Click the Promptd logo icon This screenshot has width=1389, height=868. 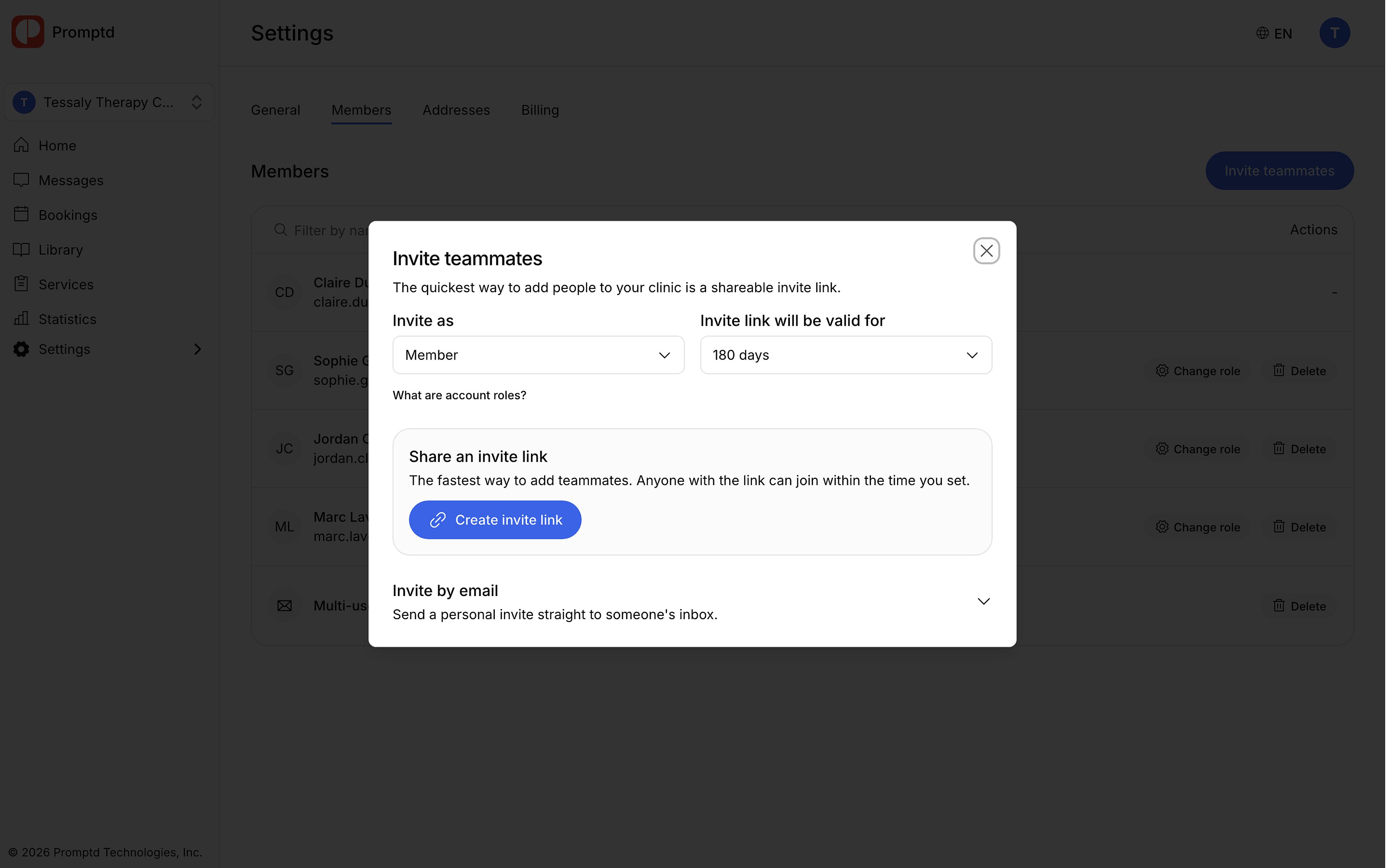tap(27, 32)
